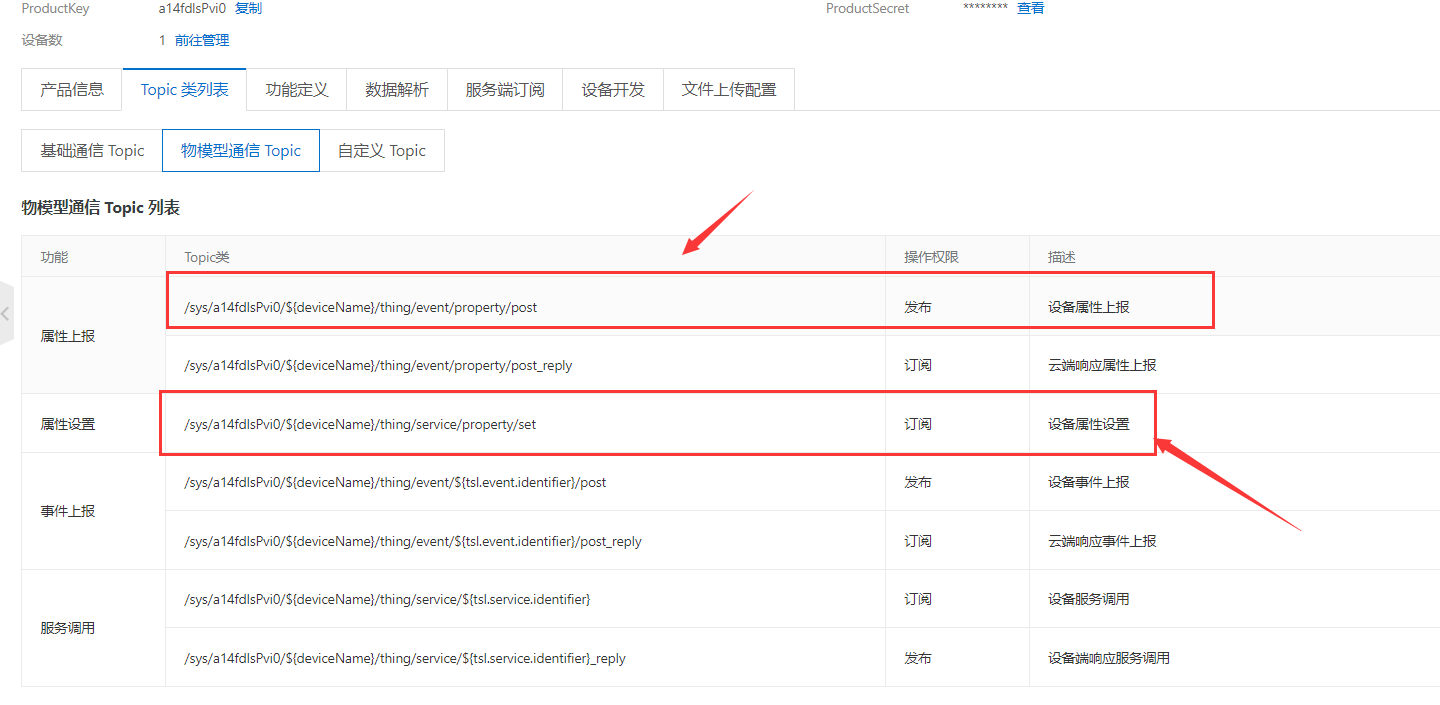Click the tsl.service.identifier} topic path
The width and height of the screenshot is (1440, 705).
(x=387, y=599)
